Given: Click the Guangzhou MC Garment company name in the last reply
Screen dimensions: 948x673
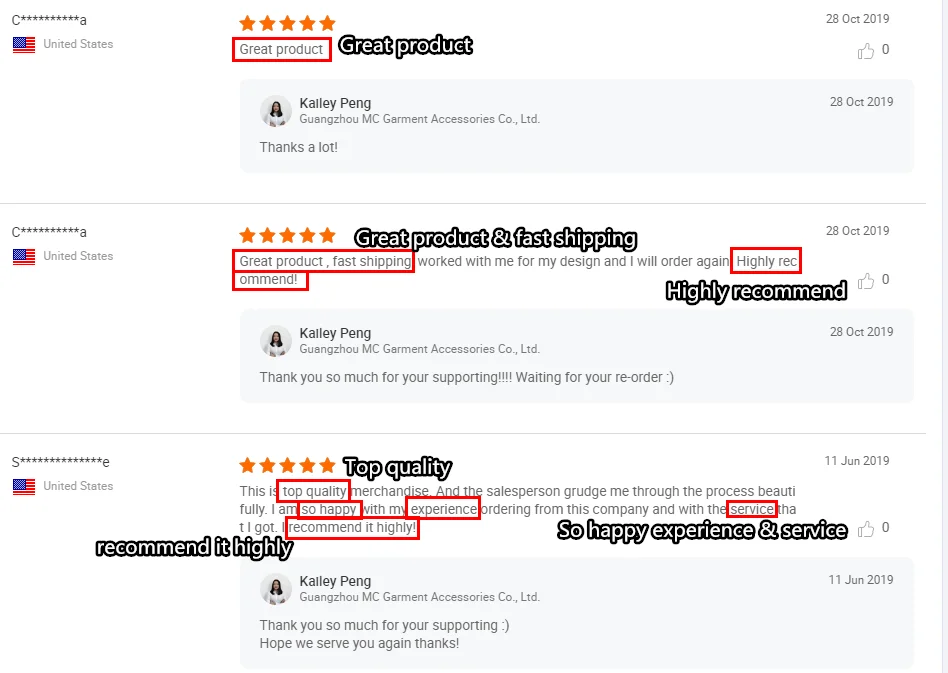Looking at the screenshot, I should [420, 597].
